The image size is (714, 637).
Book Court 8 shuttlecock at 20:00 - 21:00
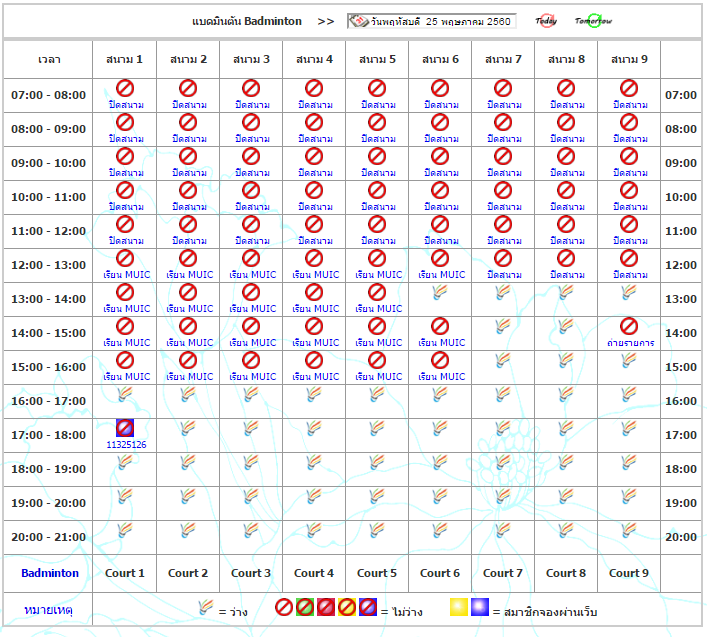click(566, 530)
